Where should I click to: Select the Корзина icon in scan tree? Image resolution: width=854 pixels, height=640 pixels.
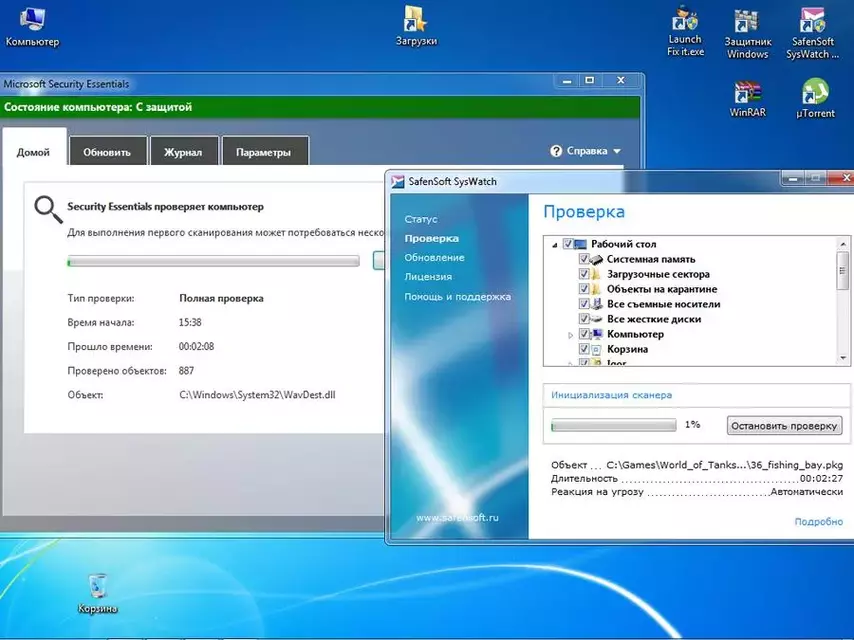pos(596,349)
